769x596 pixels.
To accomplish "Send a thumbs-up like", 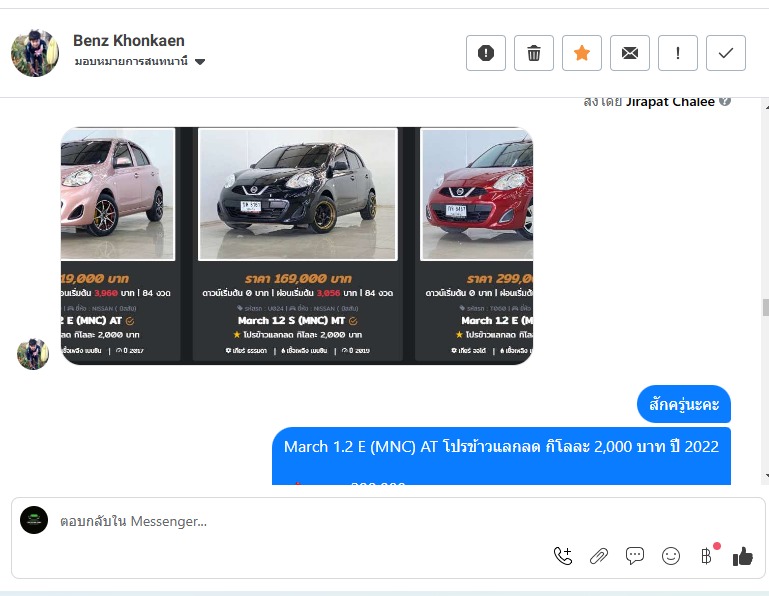I will tap(743, 556).
